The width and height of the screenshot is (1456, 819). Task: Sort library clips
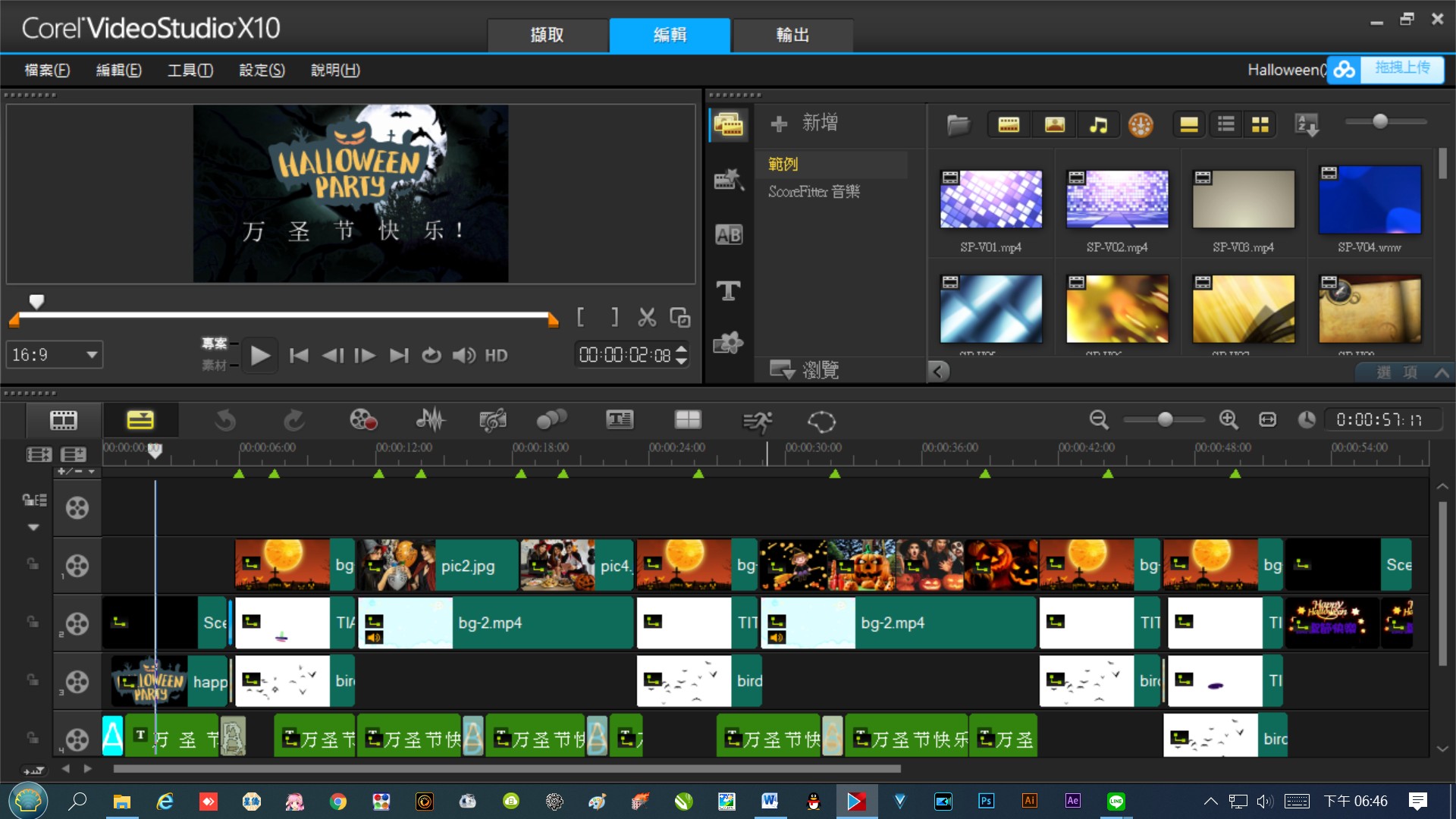click(x=1307, y=124)
